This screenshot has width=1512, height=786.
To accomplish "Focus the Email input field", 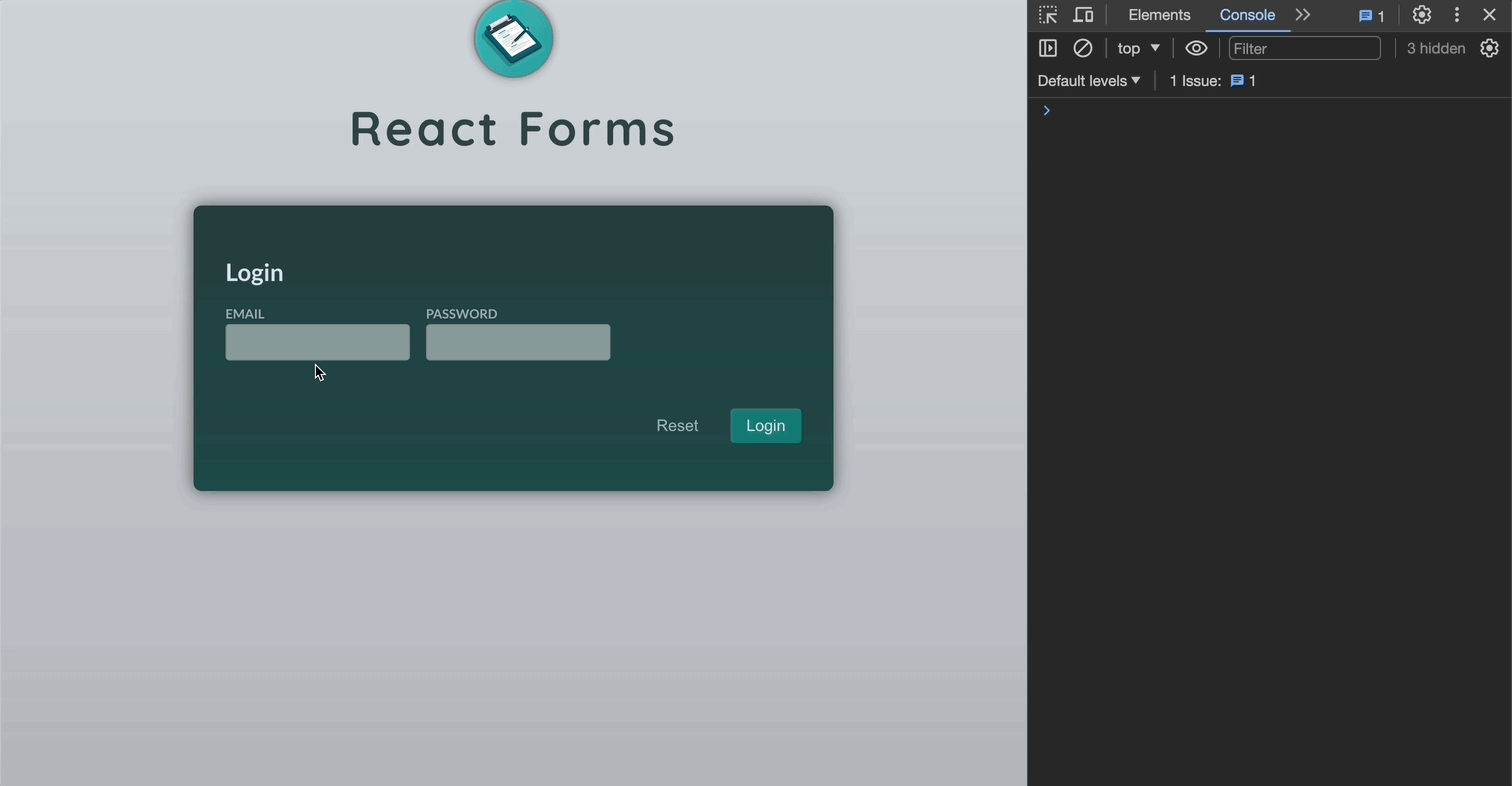I will pyautogui.click(x=317, y=342).
